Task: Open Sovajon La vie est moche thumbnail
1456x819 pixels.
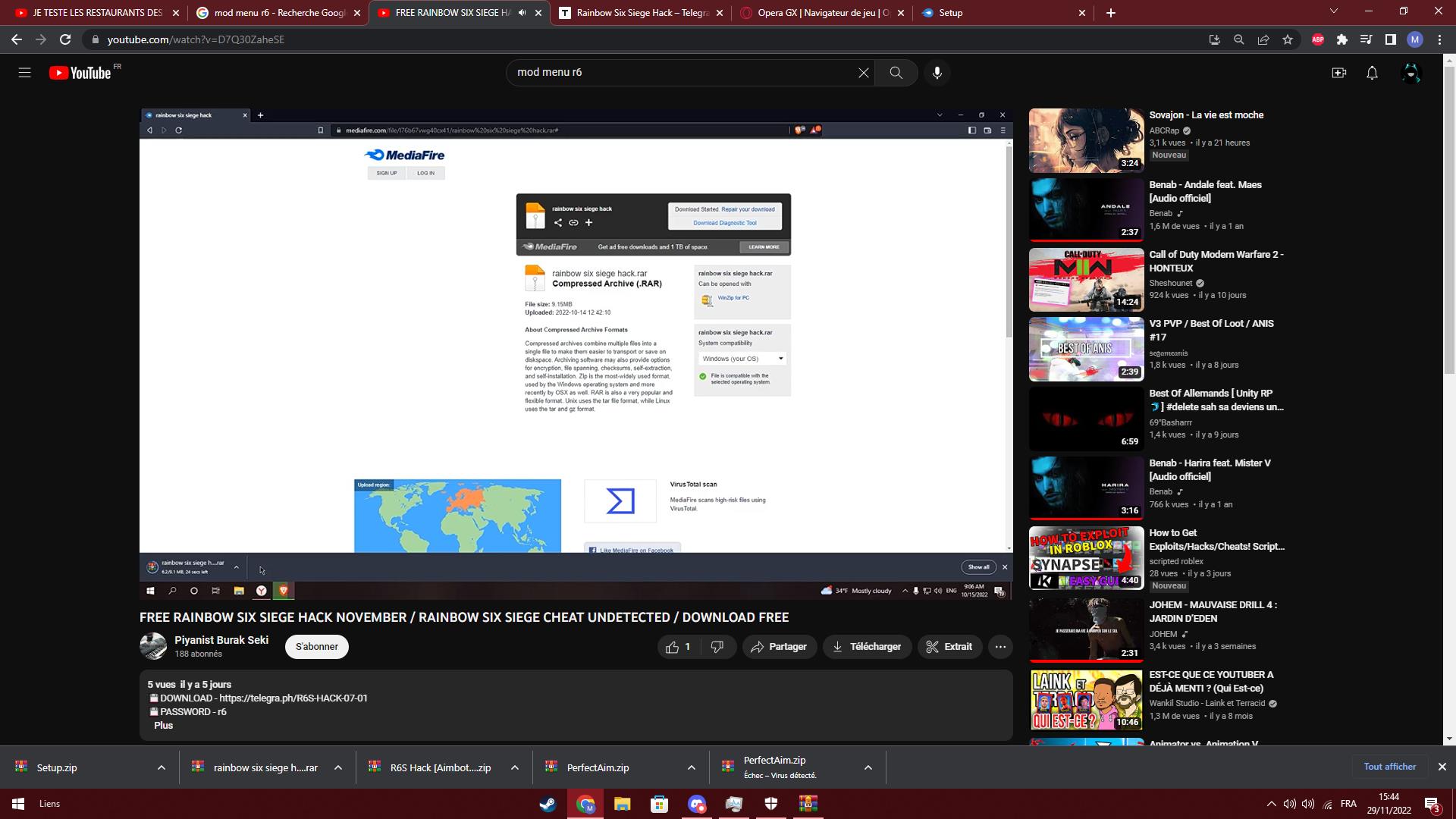Action: click(1086, 140)
